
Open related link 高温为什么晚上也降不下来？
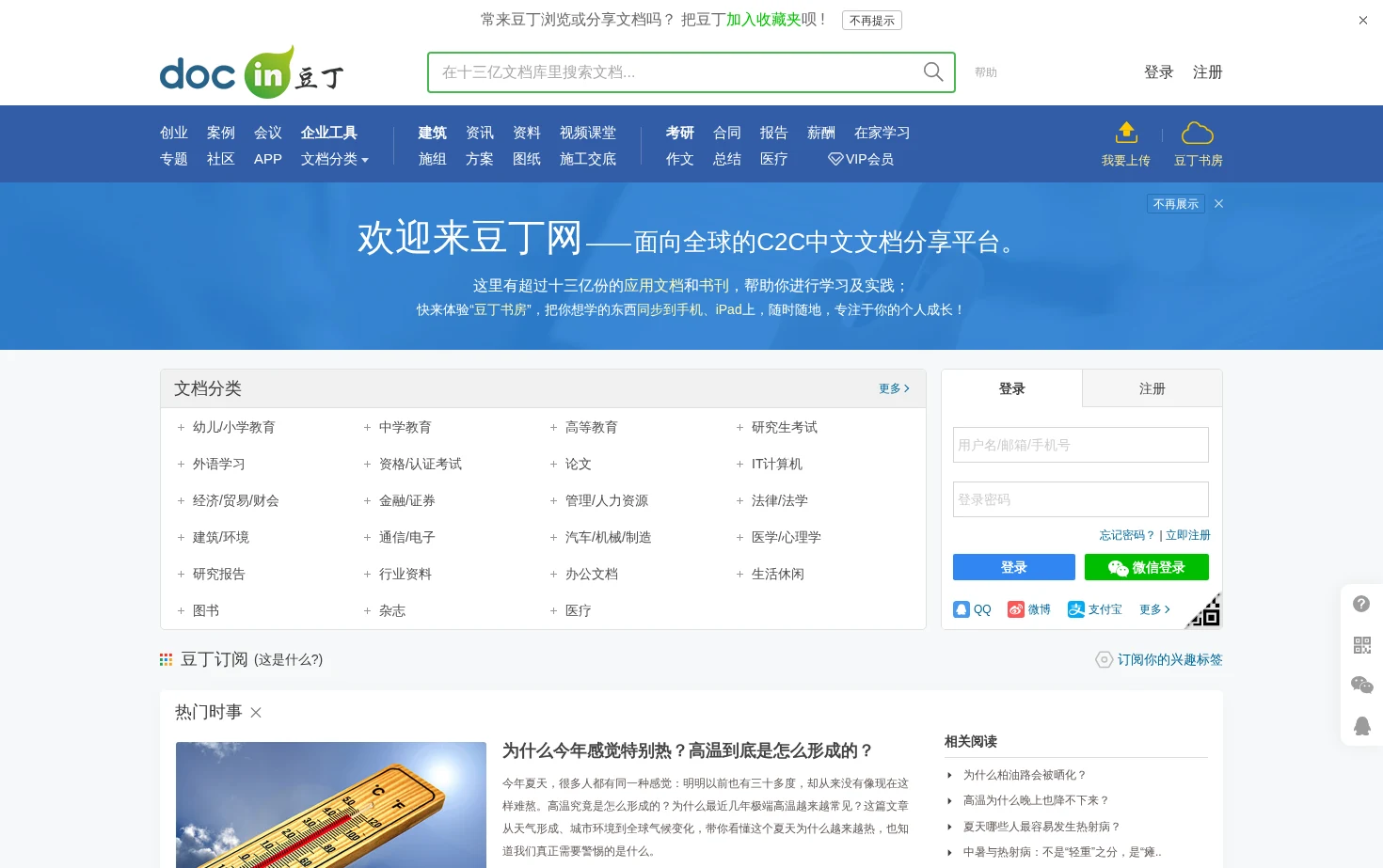(1037, 800)
